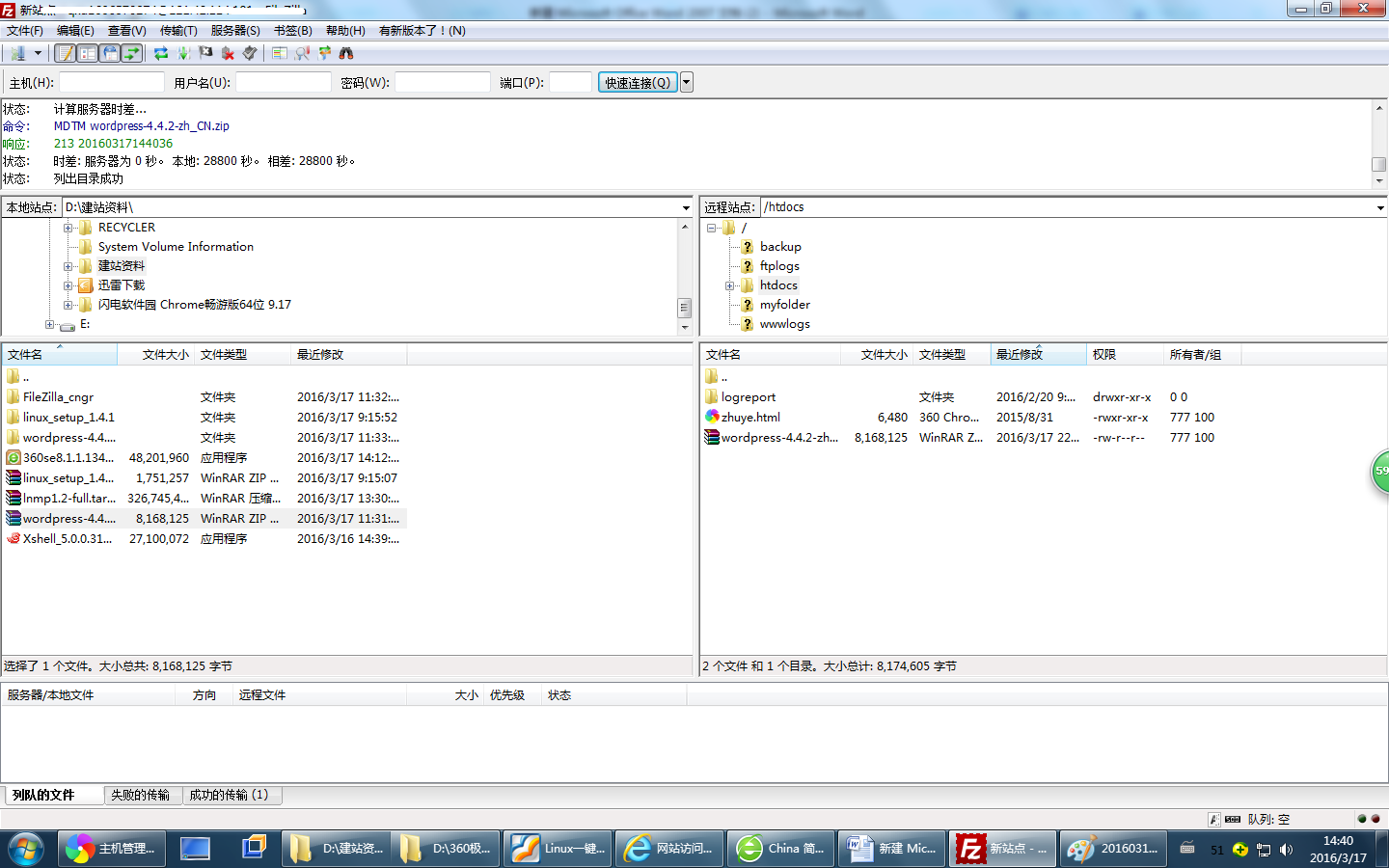Screen dimensions: 1389x868
Task: Focus the 用户名(U) username field
Action: pyautogui.click(x=284, y=83)
